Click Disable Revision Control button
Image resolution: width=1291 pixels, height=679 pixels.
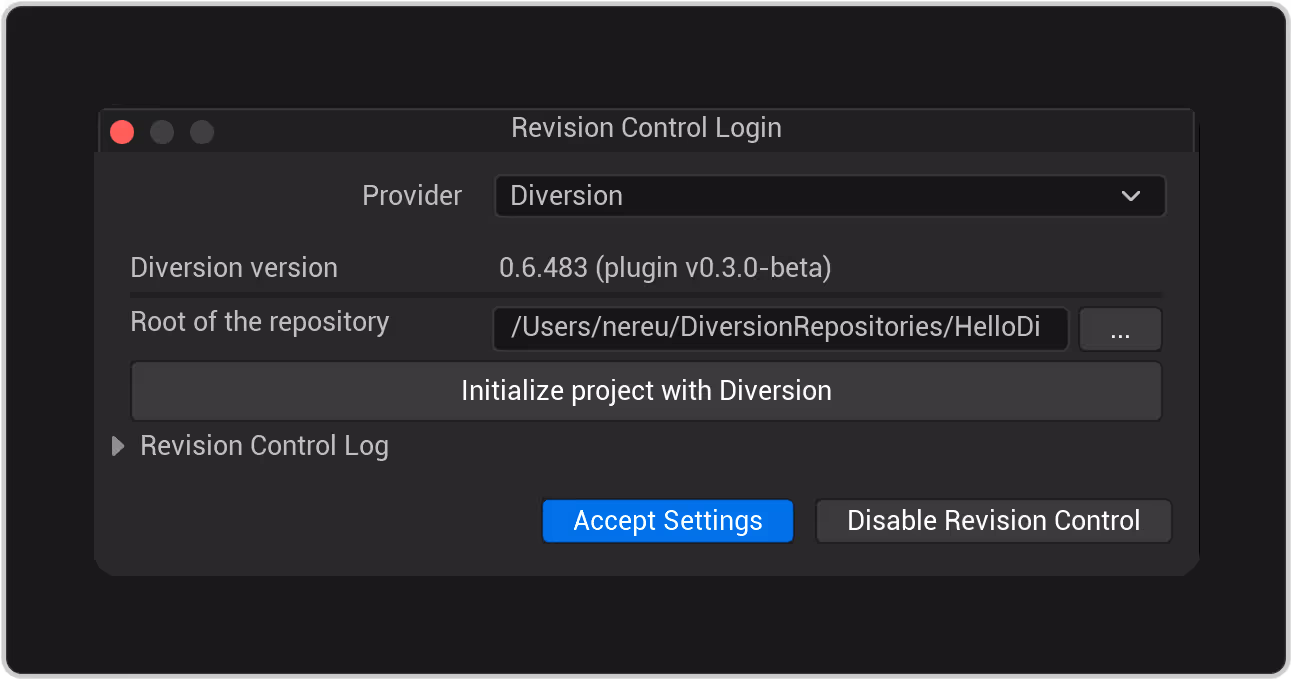(993, 521)
